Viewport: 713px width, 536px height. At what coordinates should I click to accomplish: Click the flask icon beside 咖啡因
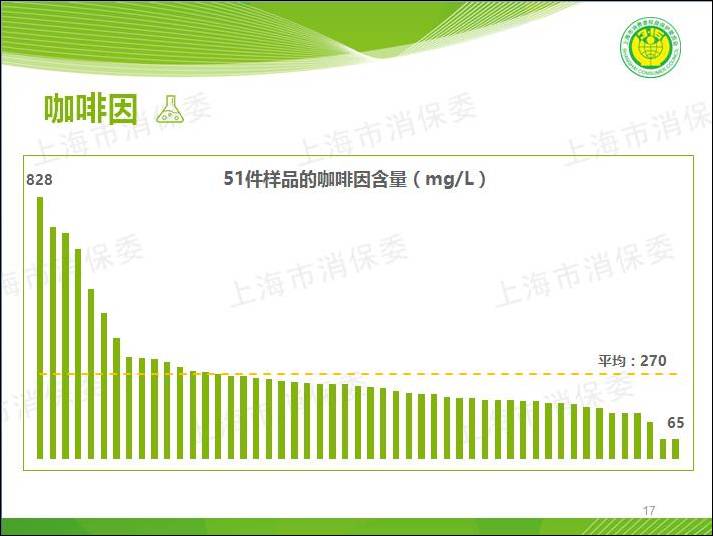(170, 109)
